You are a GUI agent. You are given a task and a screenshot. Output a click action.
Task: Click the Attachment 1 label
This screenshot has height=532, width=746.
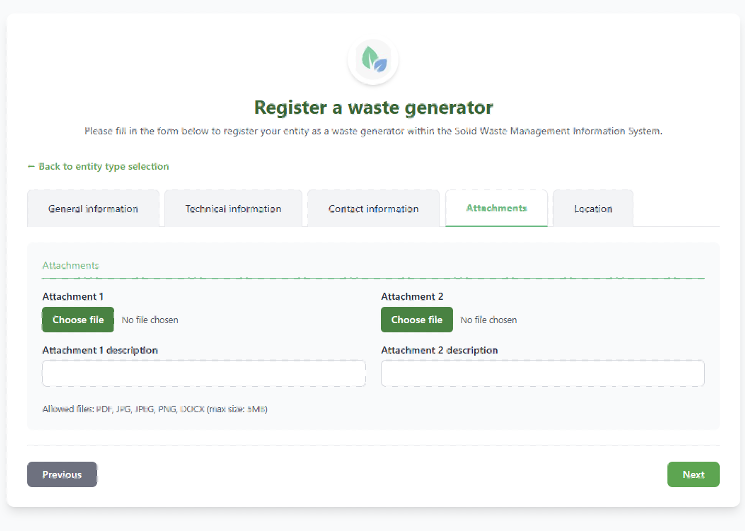tap(73, 297)
